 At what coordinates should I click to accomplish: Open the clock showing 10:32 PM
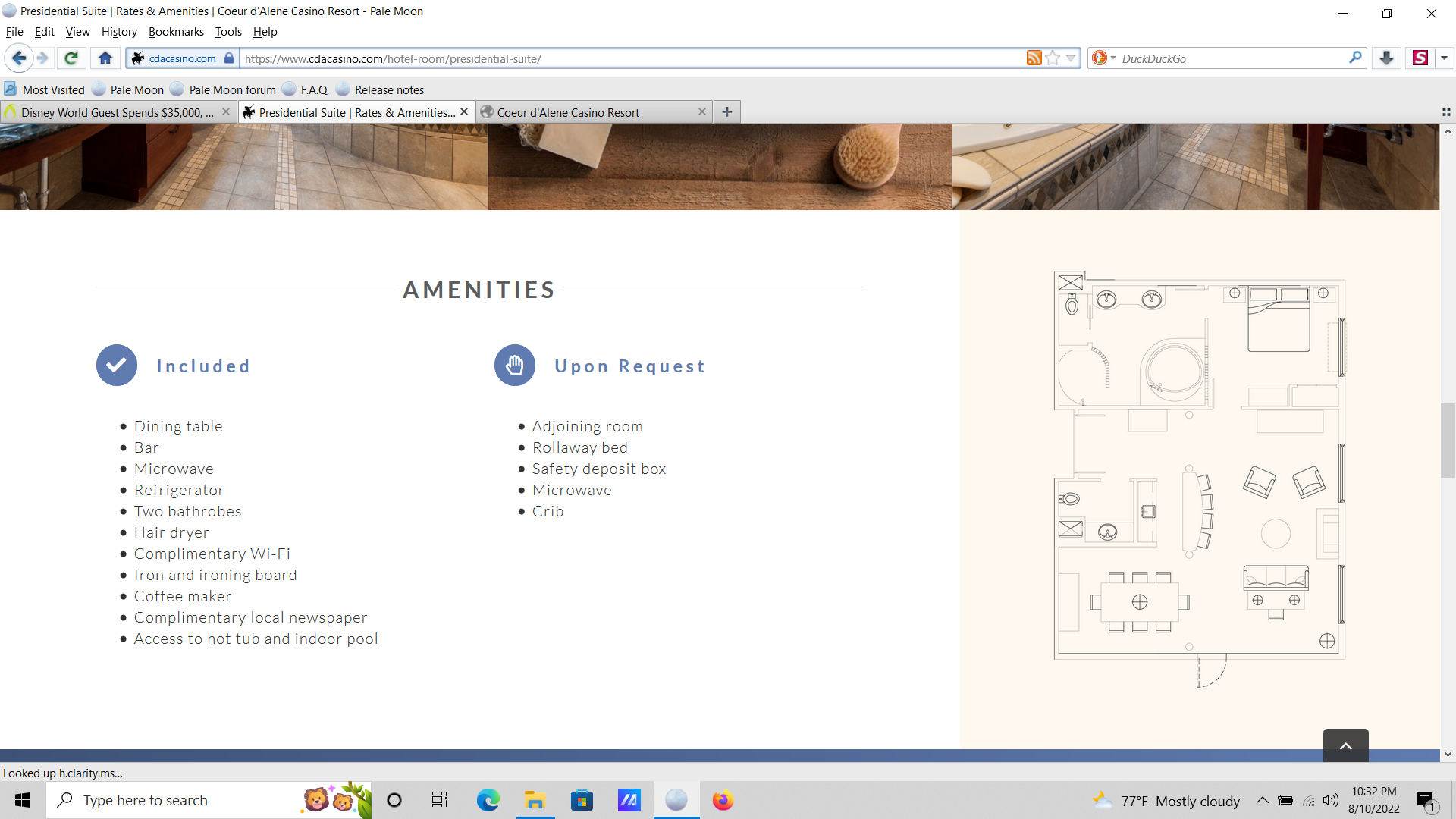1374,800
